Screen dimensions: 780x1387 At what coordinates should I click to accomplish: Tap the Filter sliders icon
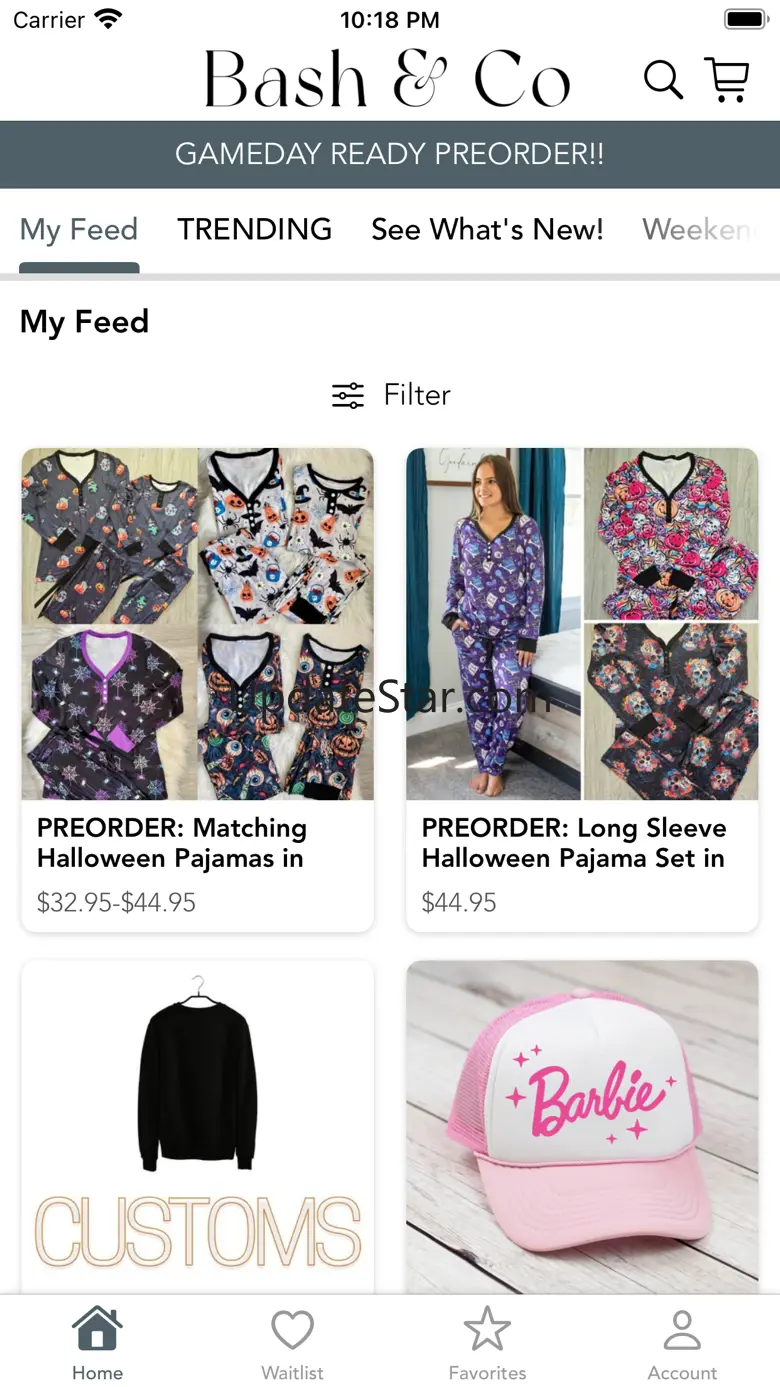tap(348, 396)
